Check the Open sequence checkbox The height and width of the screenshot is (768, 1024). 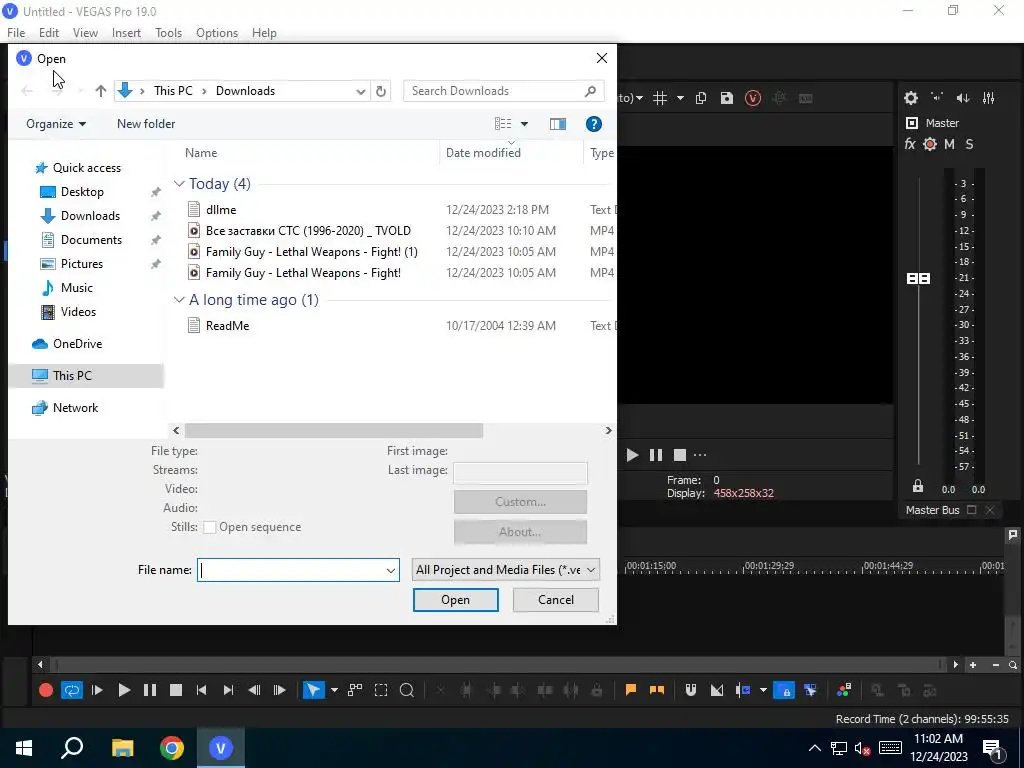tap(210, 528)
